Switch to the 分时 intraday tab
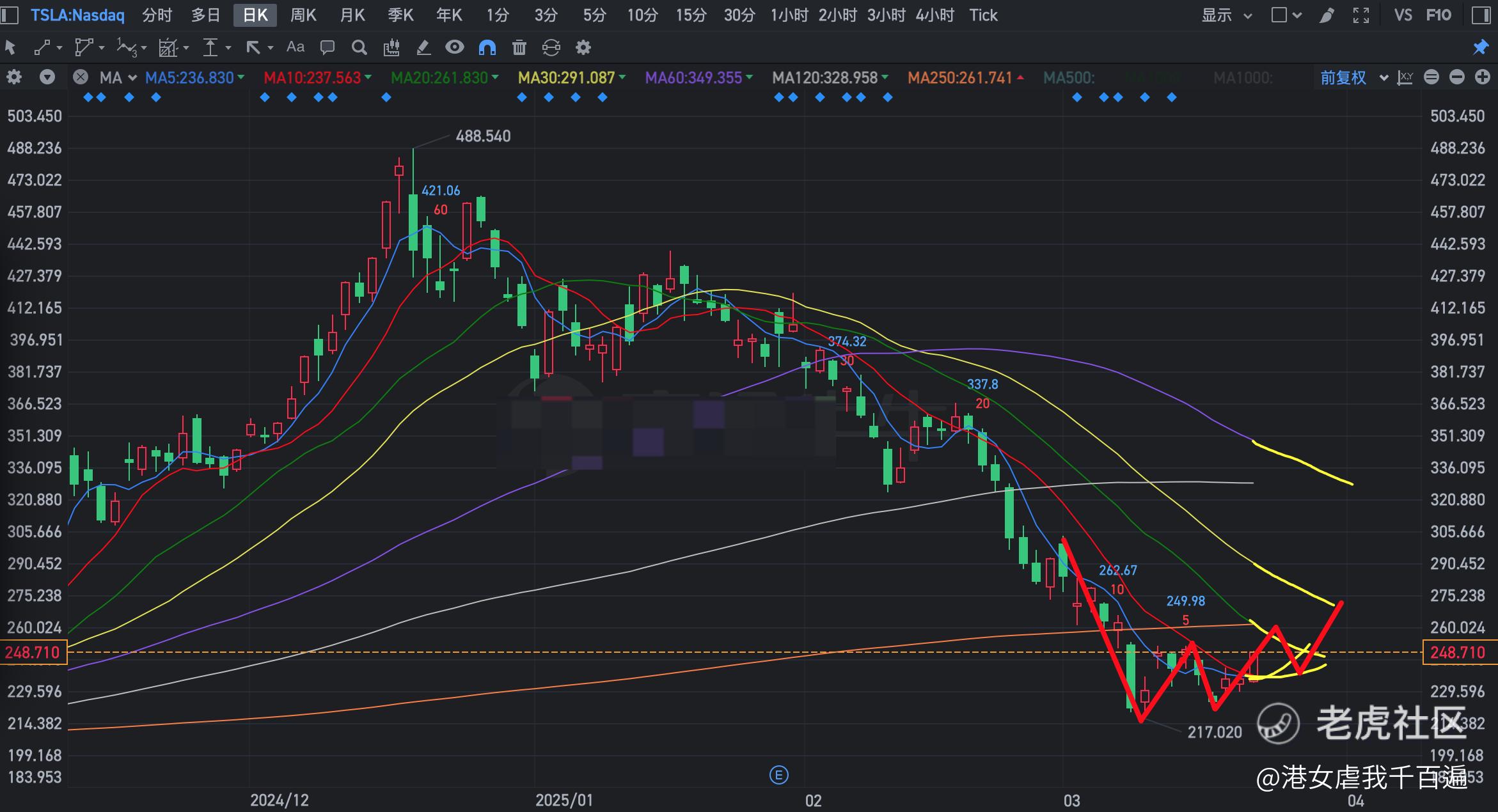Image resolution: width=1498 pixels, height=812 pixels. click(157, 15)
